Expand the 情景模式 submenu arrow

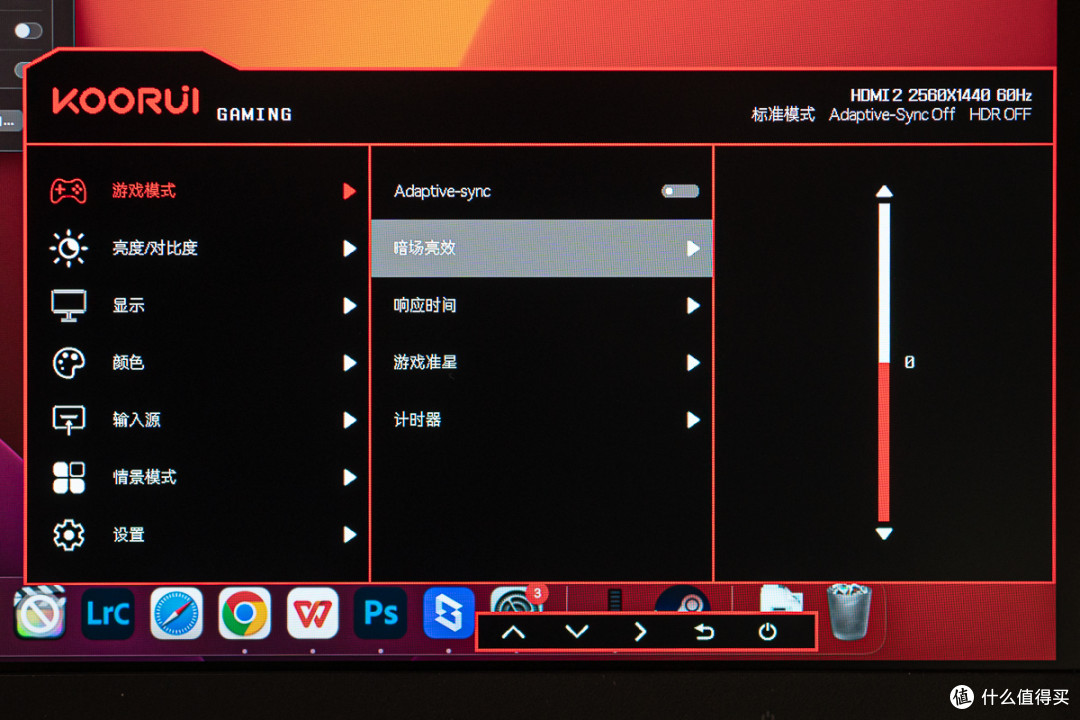(349, 477)
